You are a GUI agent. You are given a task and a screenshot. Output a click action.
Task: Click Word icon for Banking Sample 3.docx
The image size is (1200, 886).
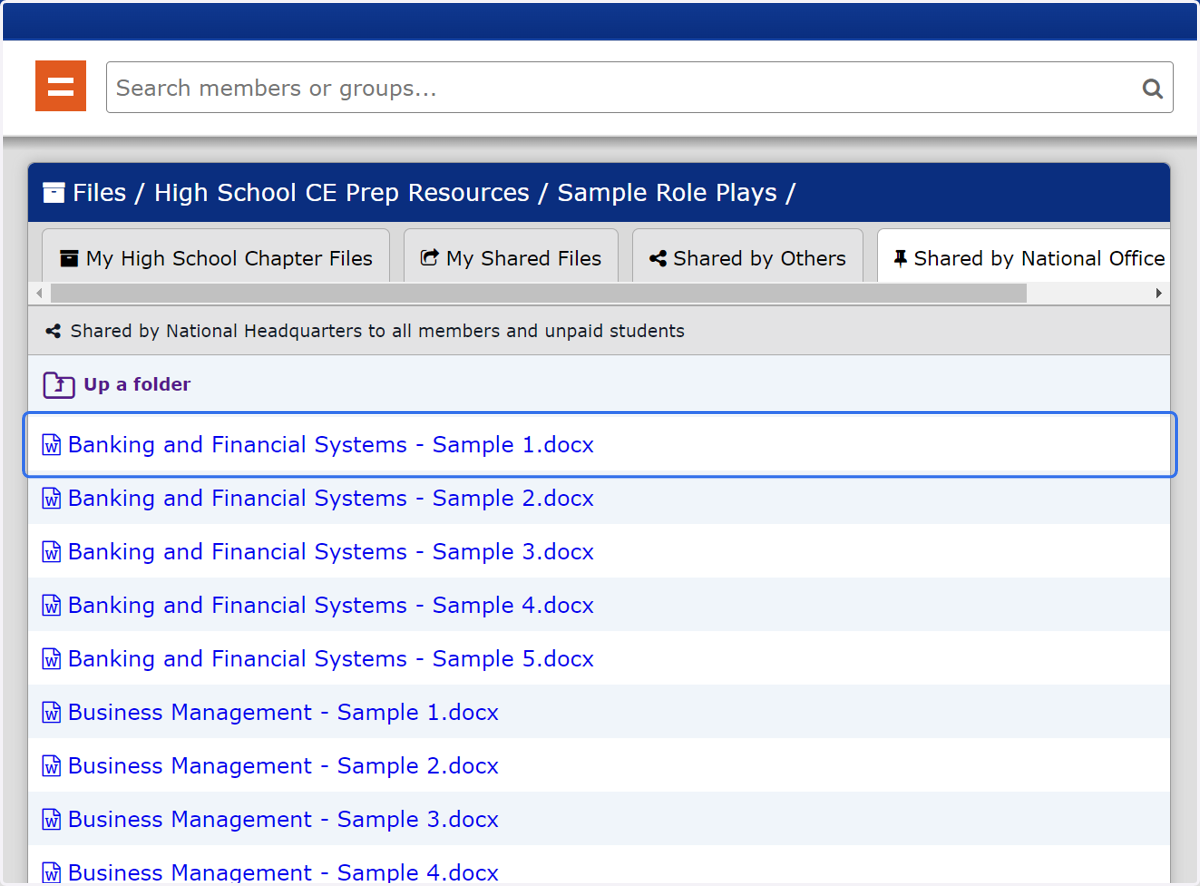point(51,552)
